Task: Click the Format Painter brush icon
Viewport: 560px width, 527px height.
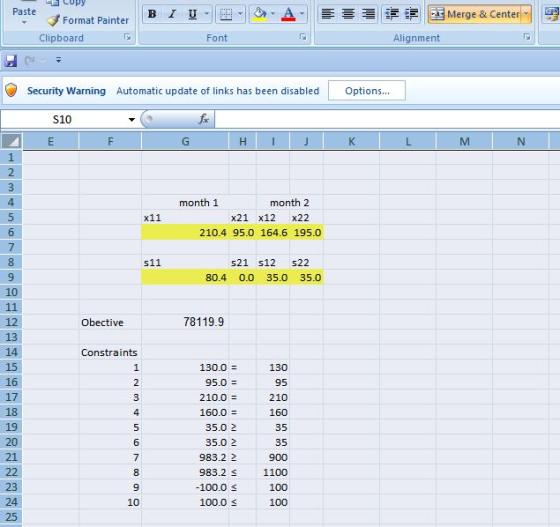Action: pyautogui.click(x=54, y=20)
